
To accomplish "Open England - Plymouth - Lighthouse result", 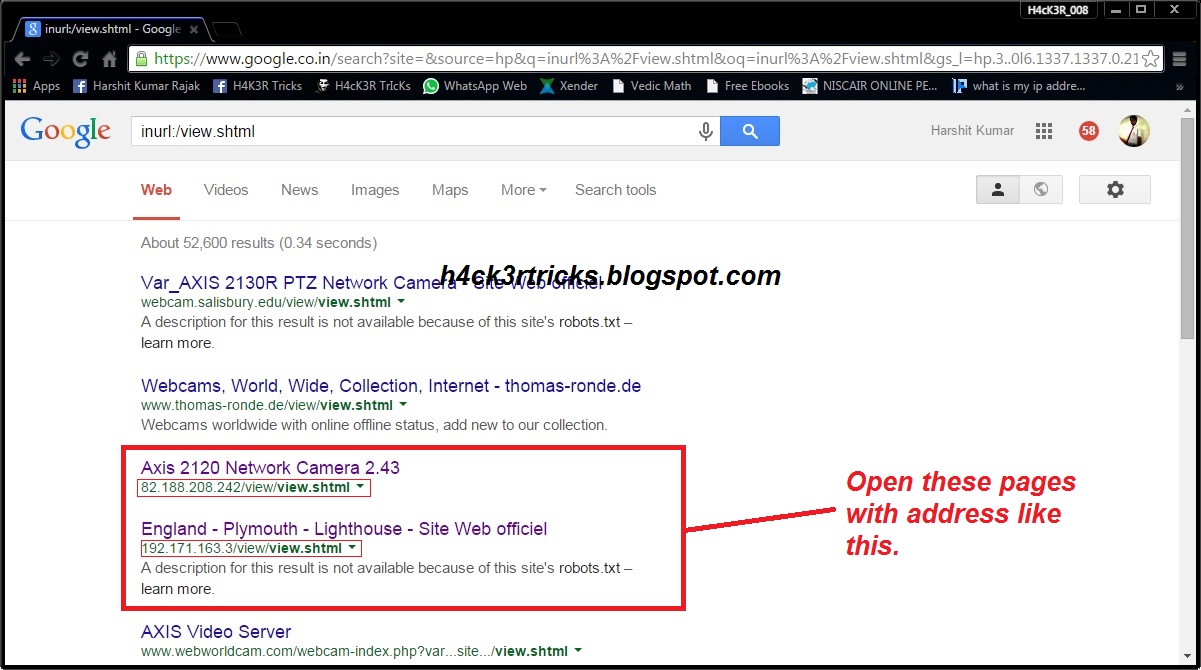I will coord(344,529).
